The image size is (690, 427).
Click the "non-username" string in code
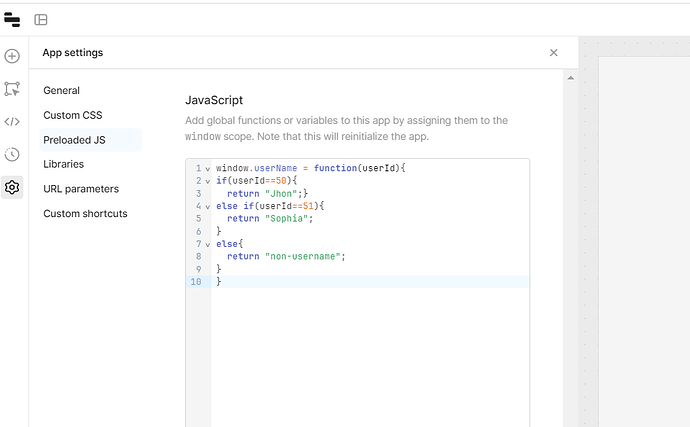tap(304, 257)
